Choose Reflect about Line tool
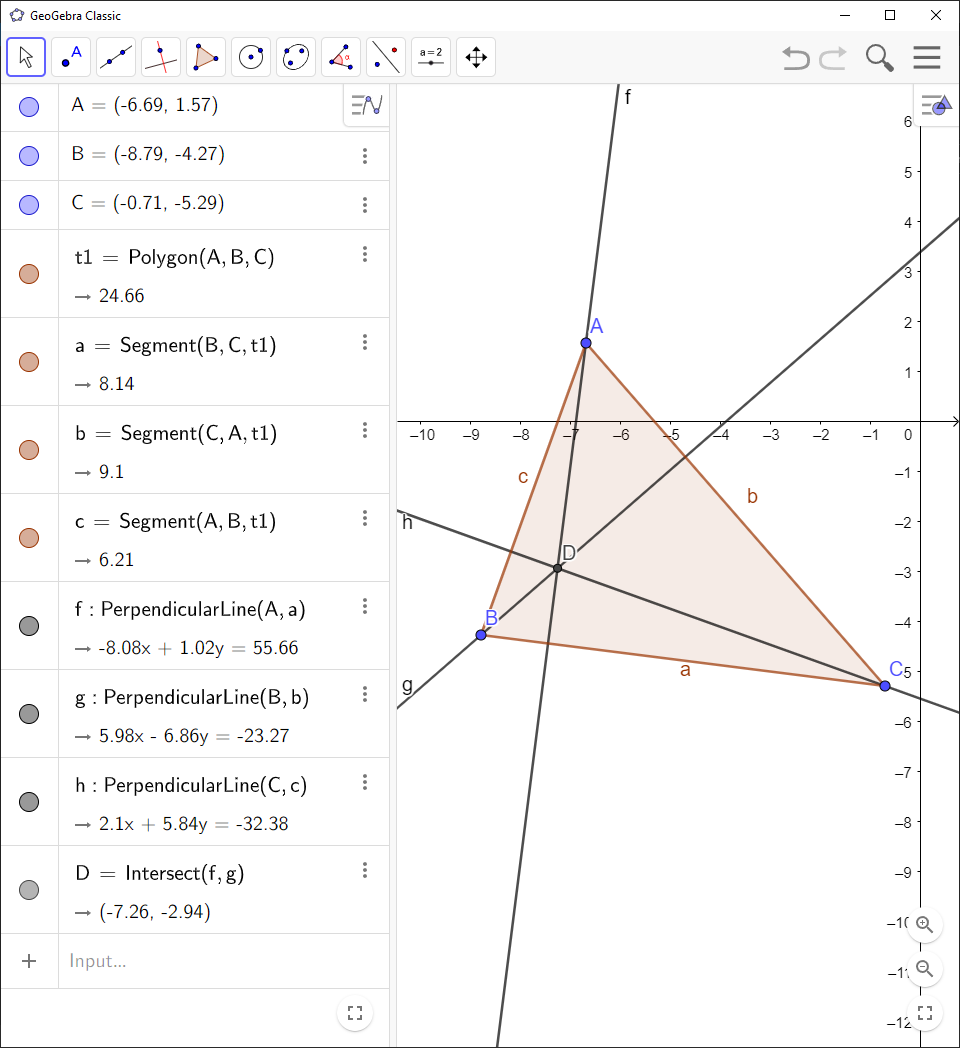960x1048 pixels. [386, 57]
